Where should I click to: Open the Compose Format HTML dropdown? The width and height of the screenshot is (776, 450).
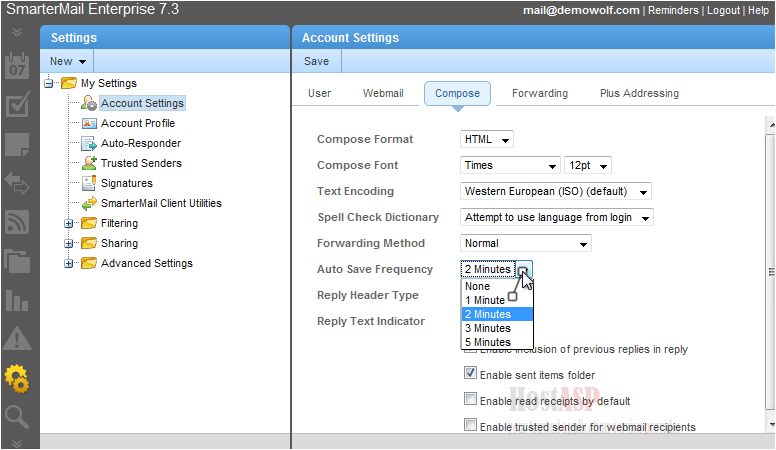tap(486, 139)
